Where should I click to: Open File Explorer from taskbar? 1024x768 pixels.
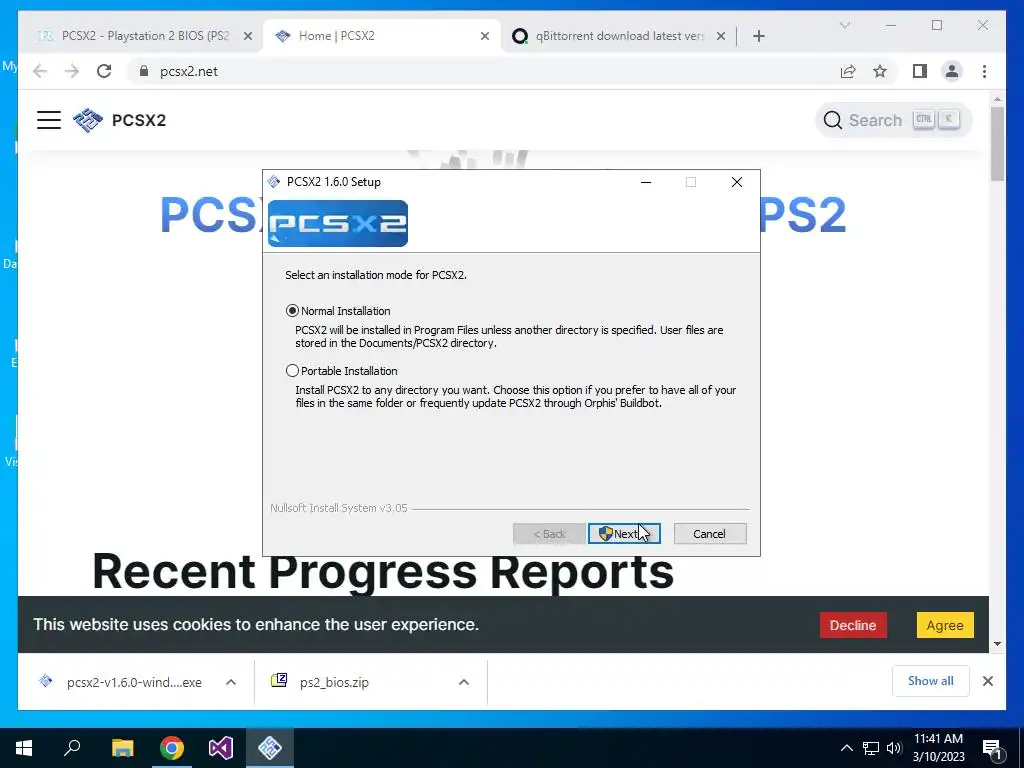[x=122, y=748]
